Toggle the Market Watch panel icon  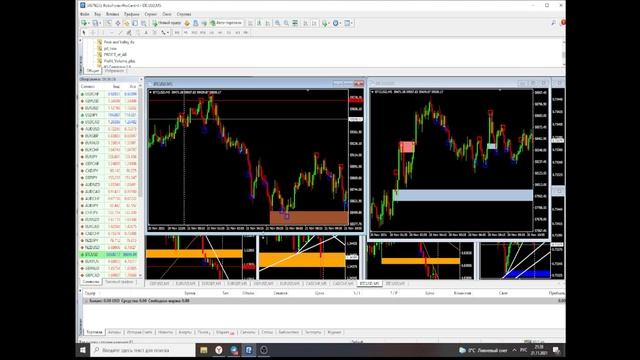[x=109, y=23]
